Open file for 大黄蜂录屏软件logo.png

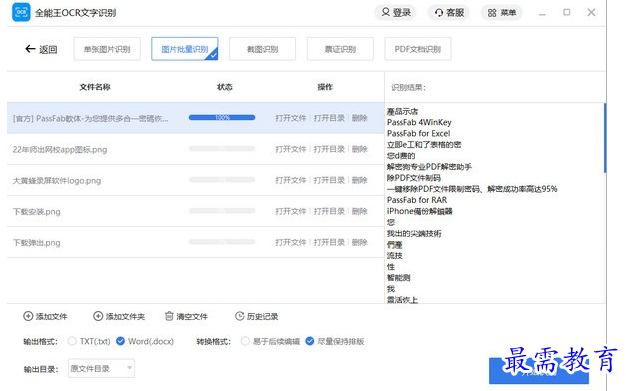[x=291, y=180]
